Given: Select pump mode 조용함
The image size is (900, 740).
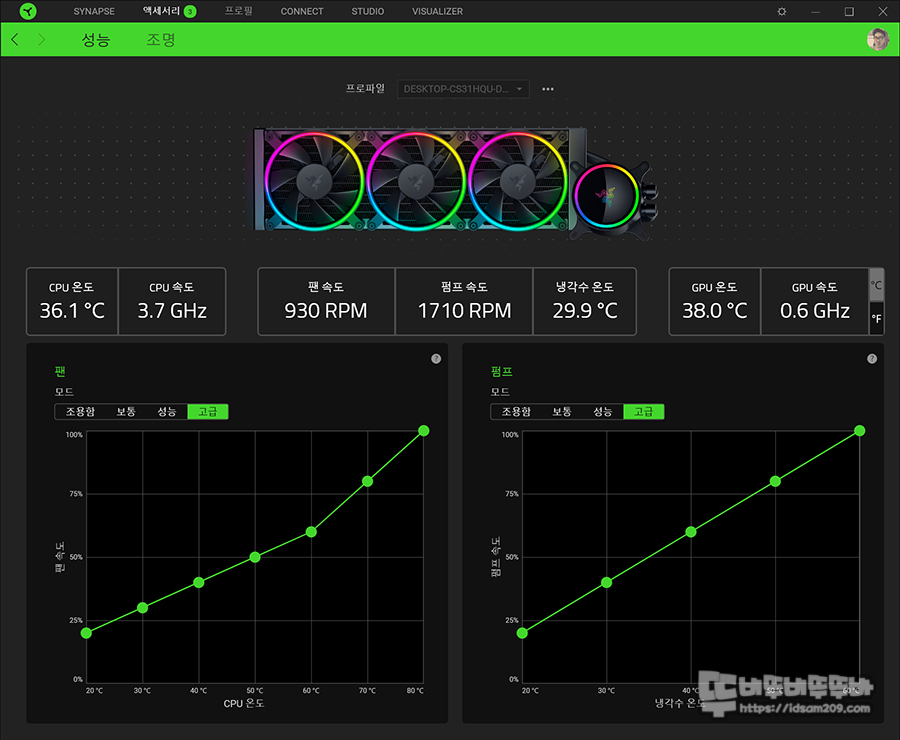Looking at the screenshot, I should tap(516, 412).
